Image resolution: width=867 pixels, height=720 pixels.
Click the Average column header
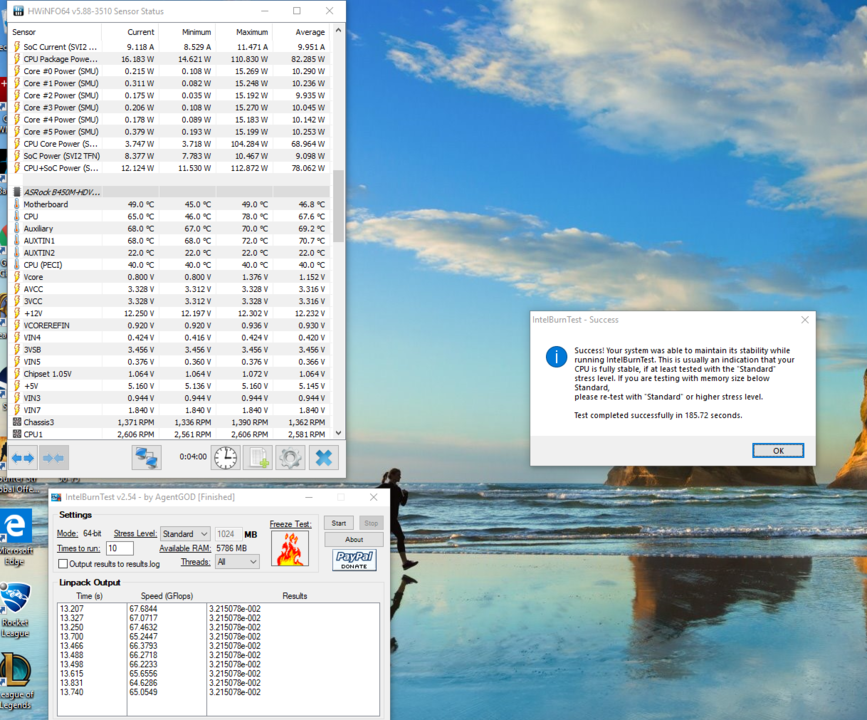pos(301,32)
